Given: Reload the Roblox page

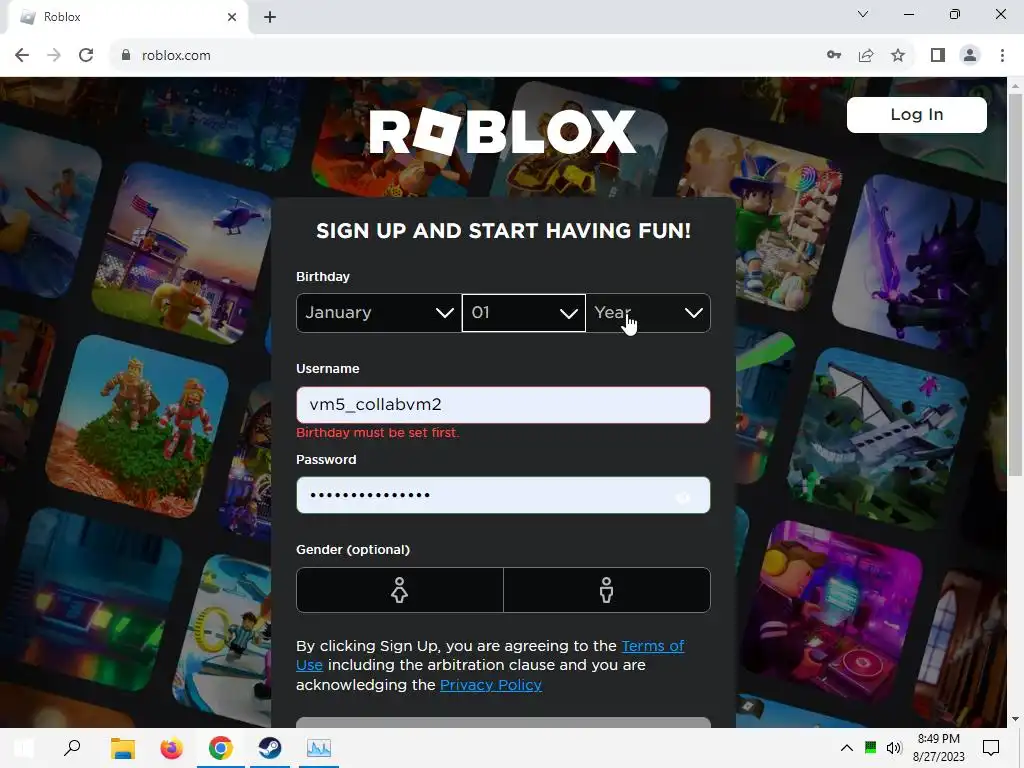Looking at the screenshot, I should [x=86, y=56].
